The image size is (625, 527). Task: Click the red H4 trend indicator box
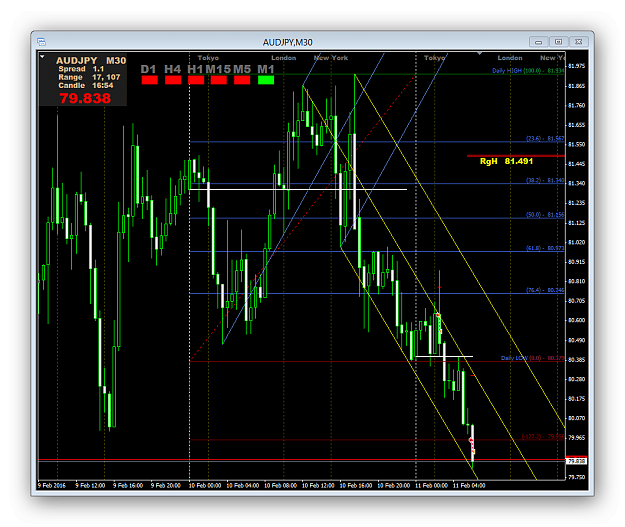pos(173,80)
